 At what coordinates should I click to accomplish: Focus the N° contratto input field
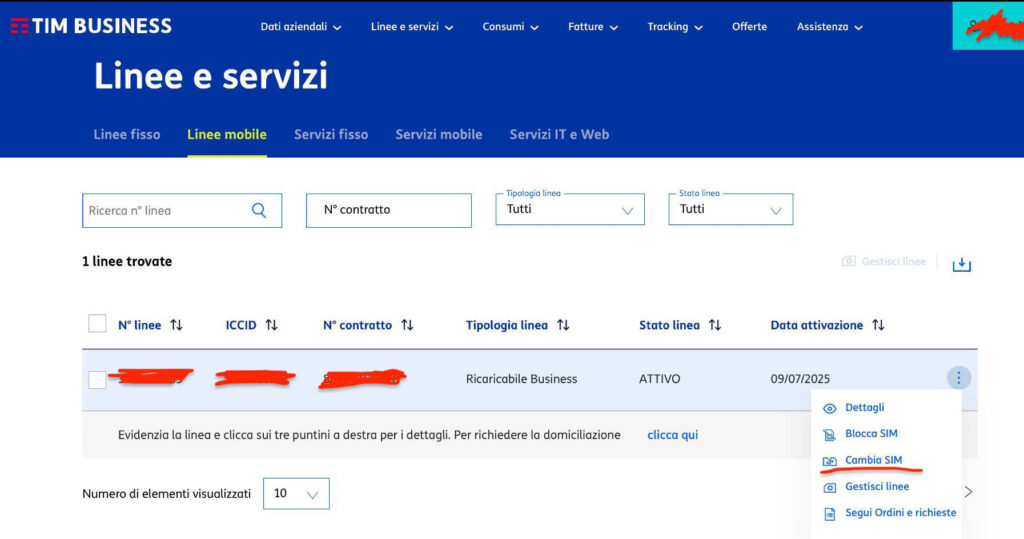coord(389,210)
